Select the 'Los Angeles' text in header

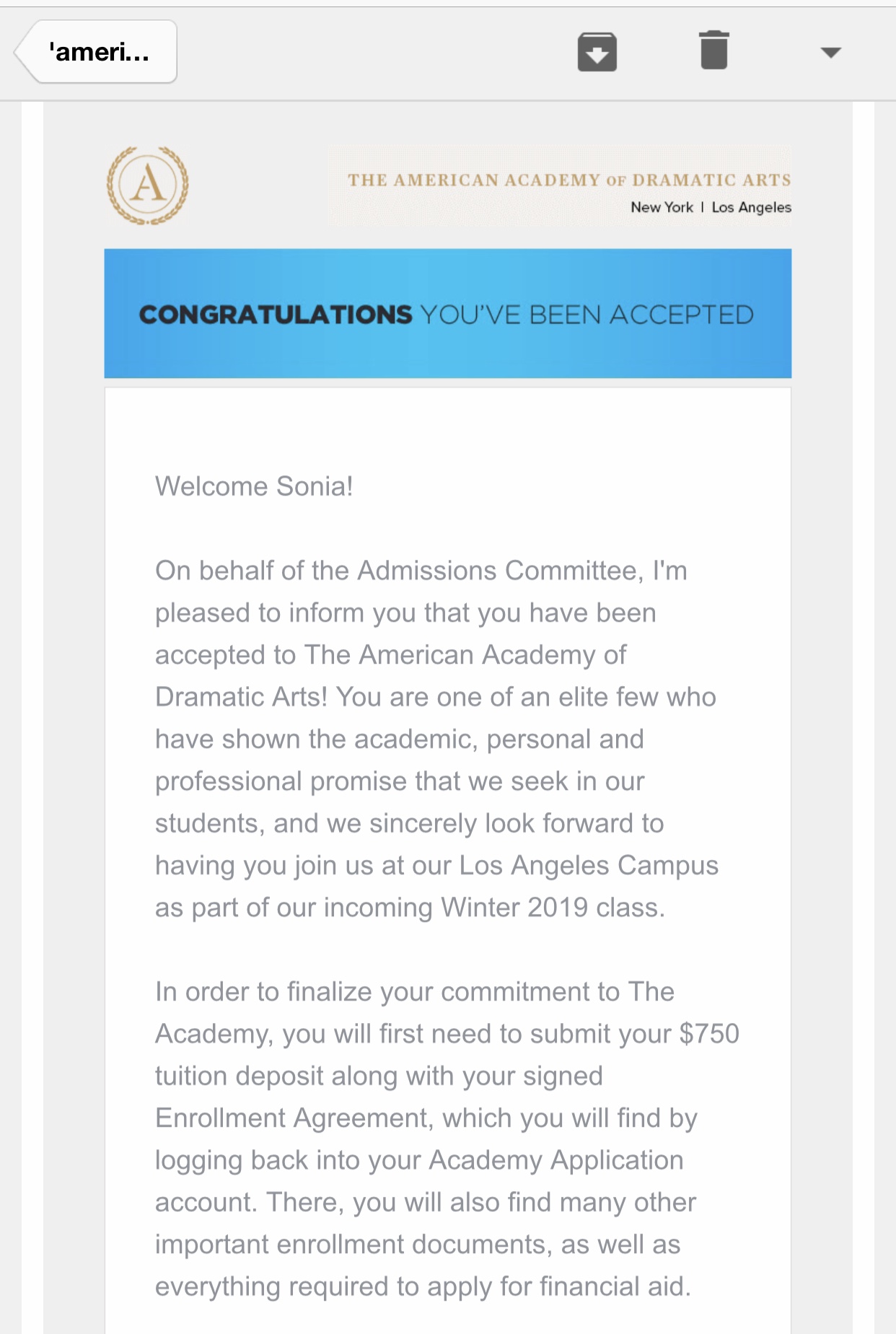(x=751, y=208)
